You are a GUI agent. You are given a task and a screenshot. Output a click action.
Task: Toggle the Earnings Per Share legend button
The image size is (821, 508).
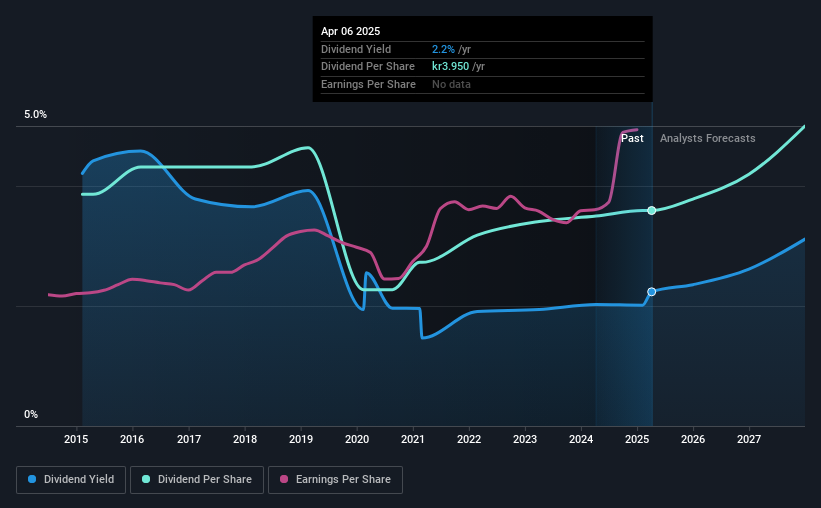[x=335, y=480]
